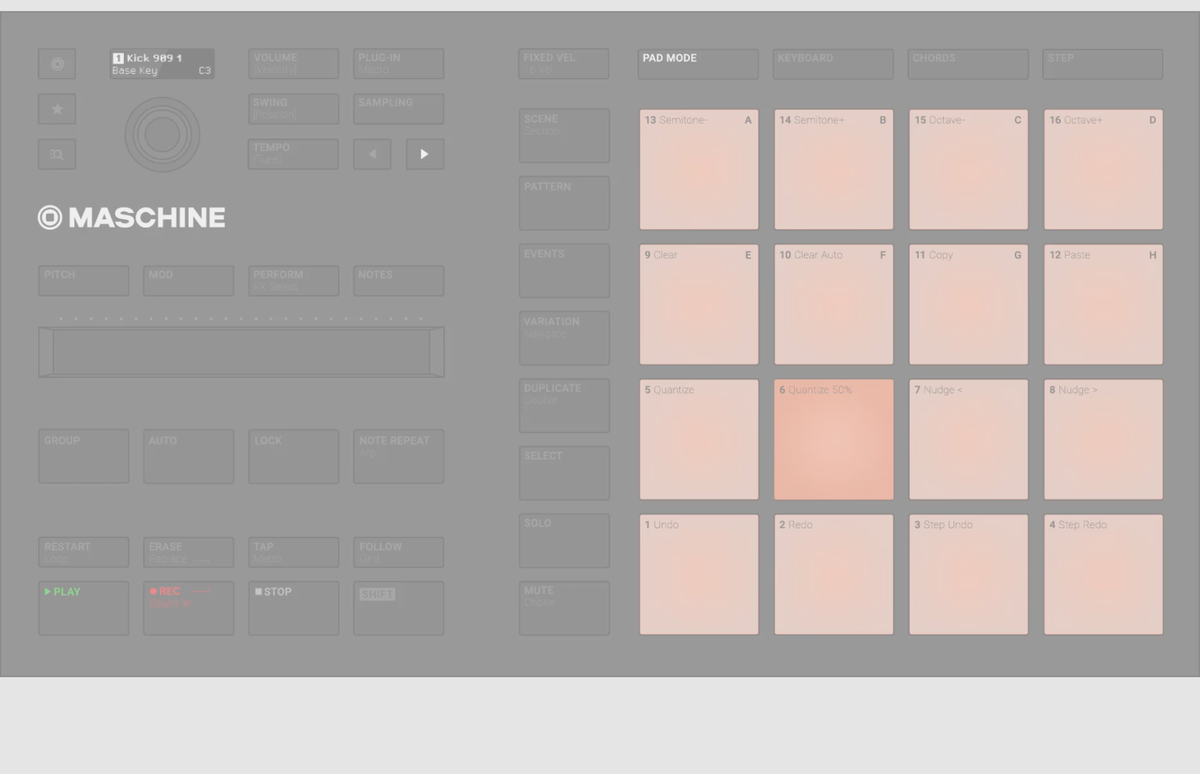Select the MOD strip mode button
The width and height of the screenshot is (1200, 774).
(189, 281)
